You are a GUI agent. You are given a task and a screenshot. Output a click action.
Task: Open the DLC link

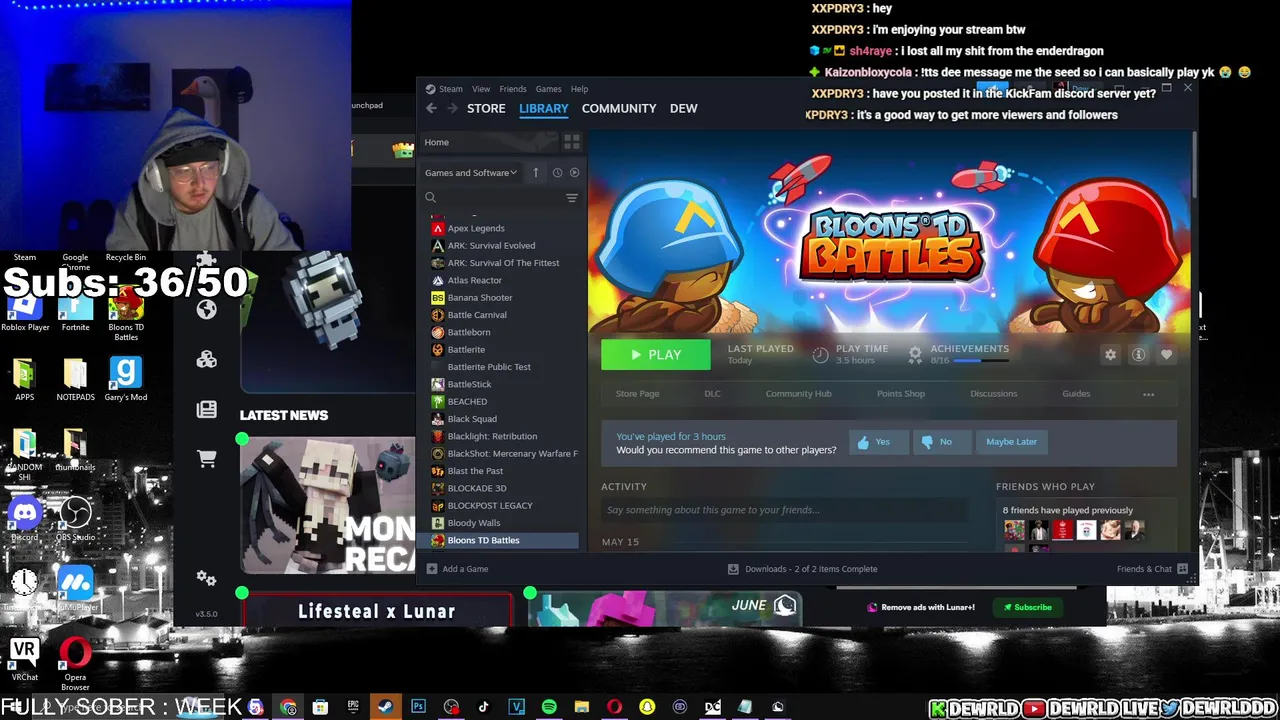(712, 394)
